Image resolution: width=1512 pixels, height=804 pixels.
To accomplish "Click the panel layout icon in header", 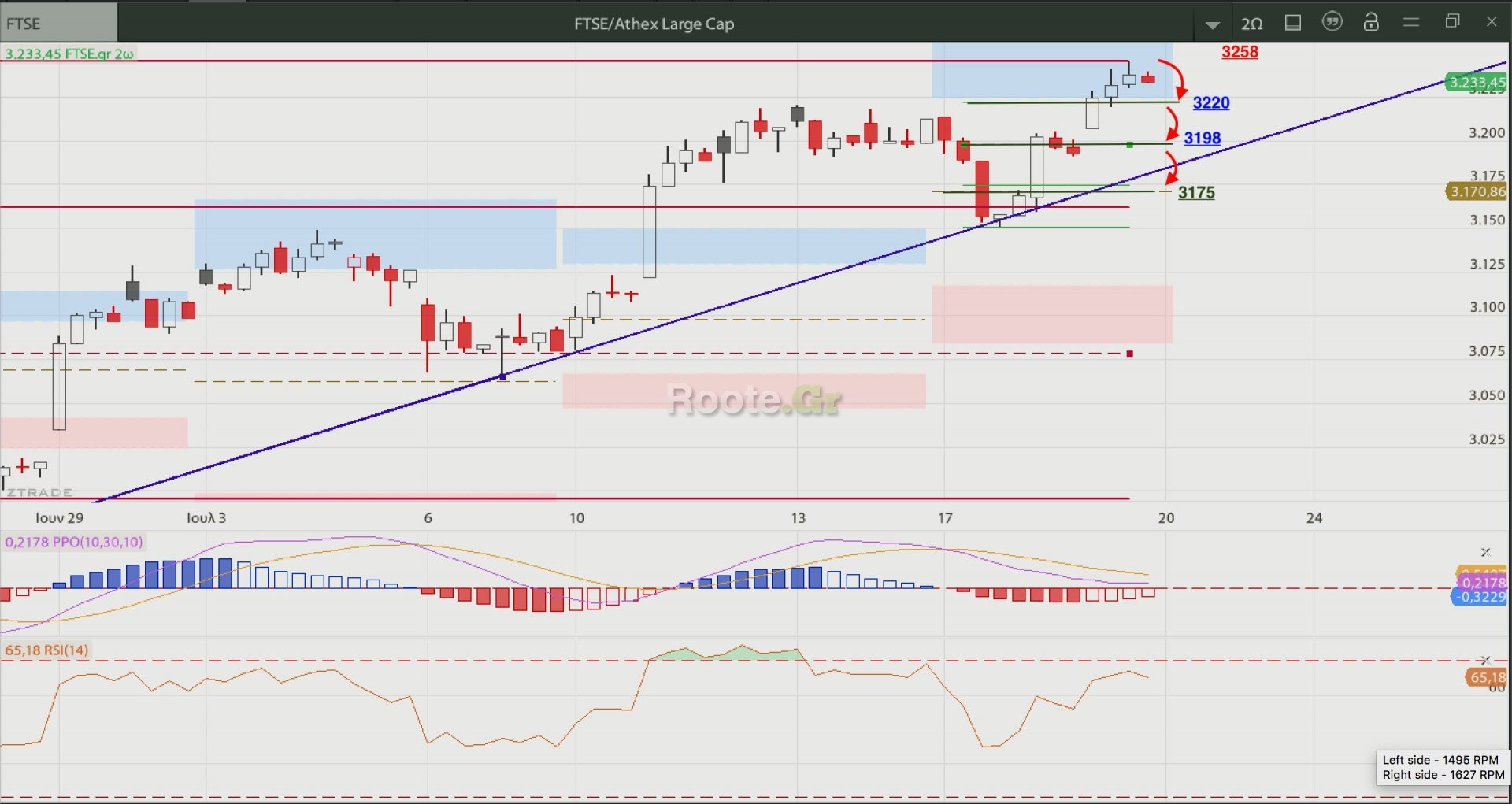I will click(1292, 23).
